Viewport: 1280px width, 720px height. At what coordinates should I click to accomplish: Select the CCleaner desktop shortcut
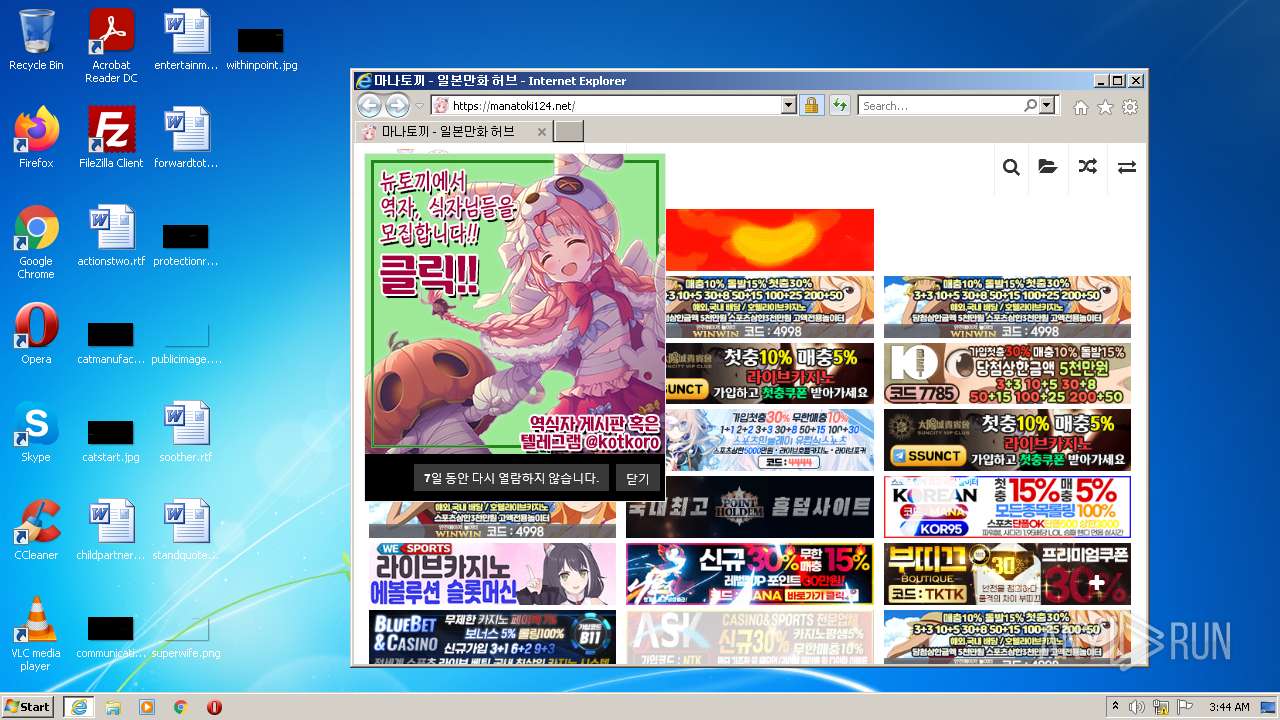click(x=36, y=530)
